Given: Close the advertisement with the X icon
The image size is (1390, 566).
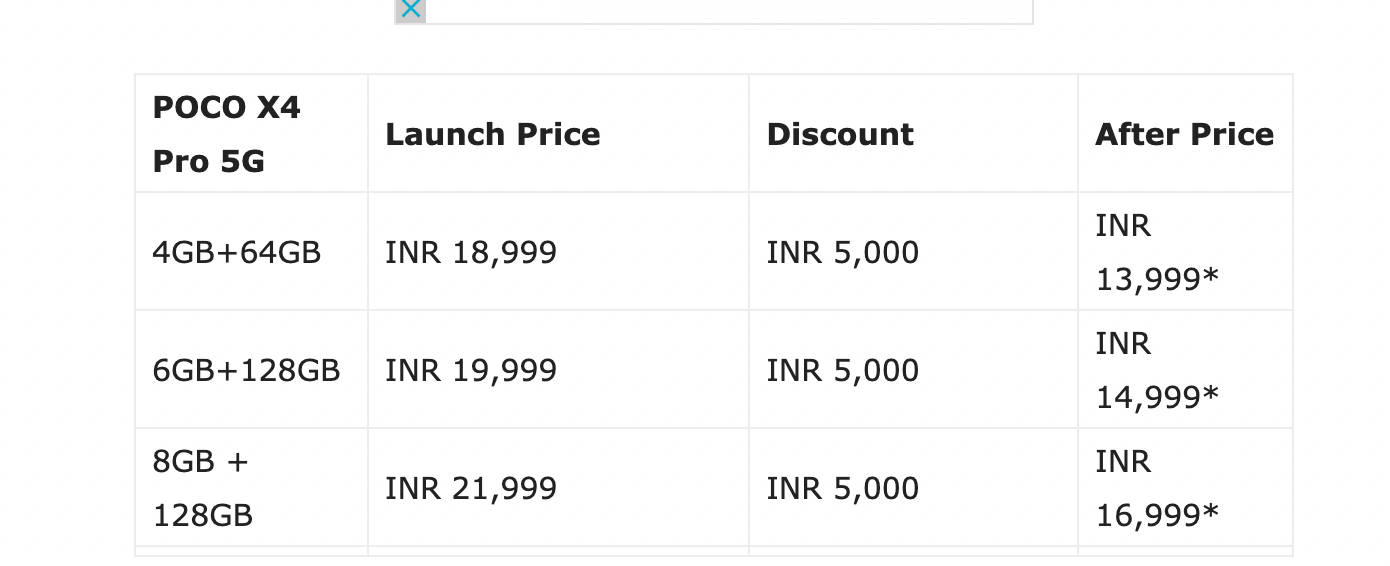Looking at the screenshot, I should (x=410, y=10).
